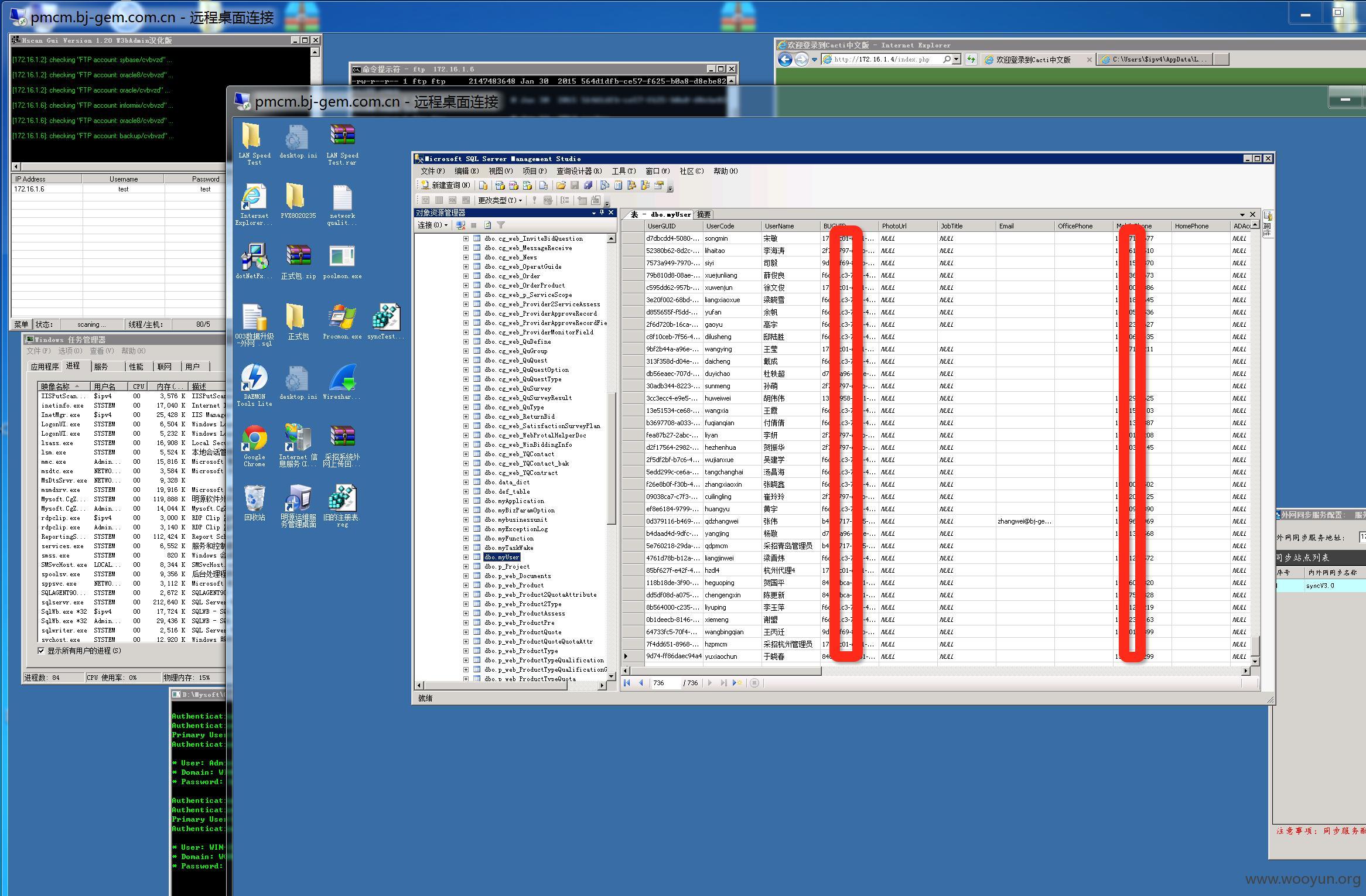Click the filter funnel icon in Object Explorer
Image resolution: width=1366 pixels, height=896 pixels.
(501, 225)
